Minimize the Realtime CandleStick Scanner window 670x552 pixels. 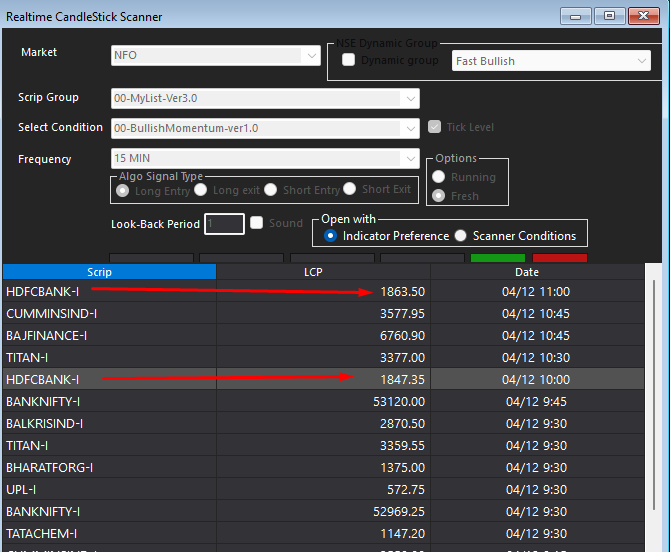pos(576,16)
